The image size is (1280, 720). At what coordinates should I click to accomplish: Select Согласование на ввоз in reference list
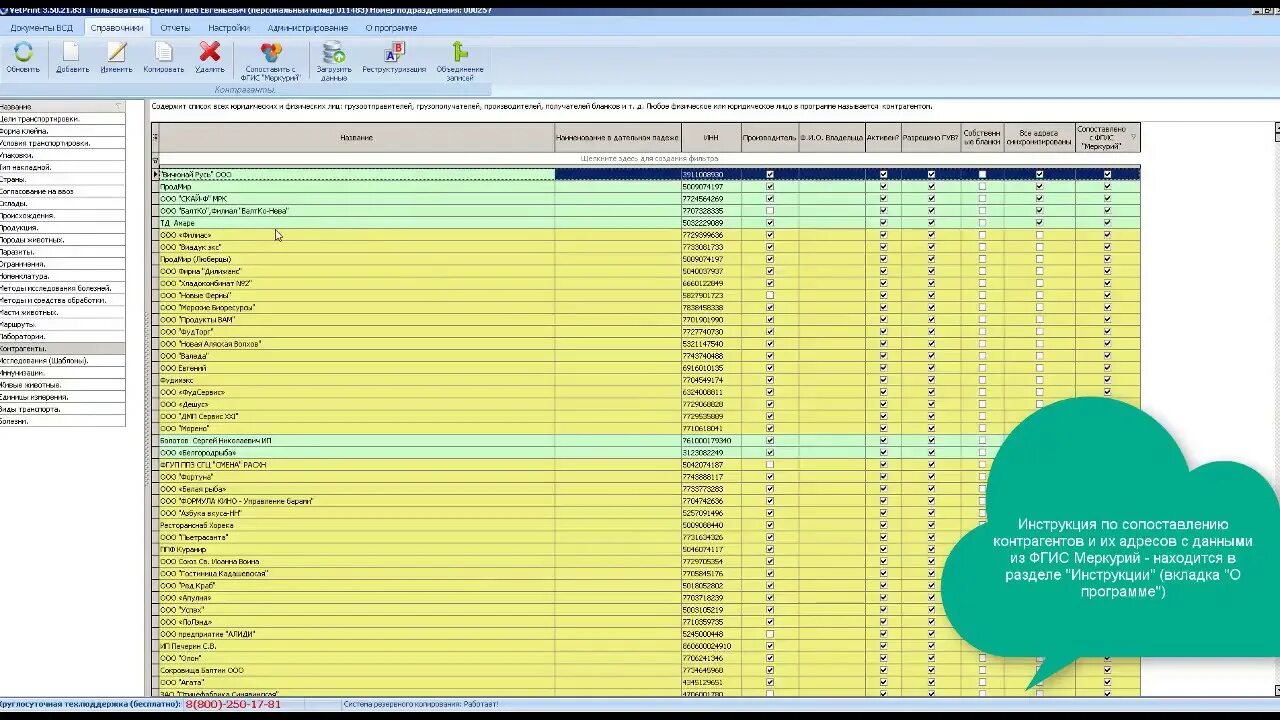click(x=62, y=191)
